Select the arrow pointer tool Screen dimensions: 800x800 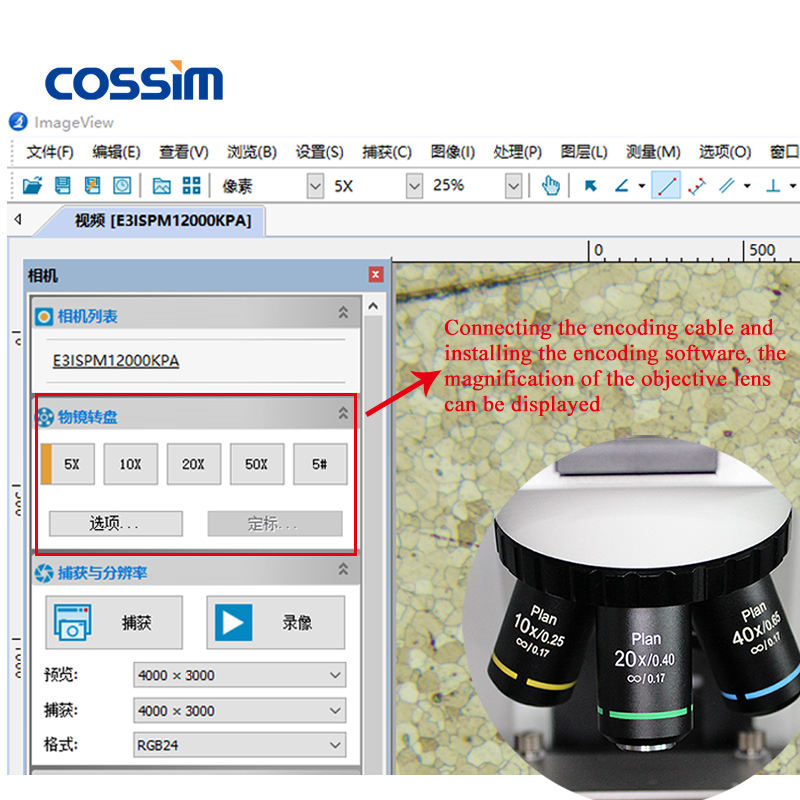point(590,186)
